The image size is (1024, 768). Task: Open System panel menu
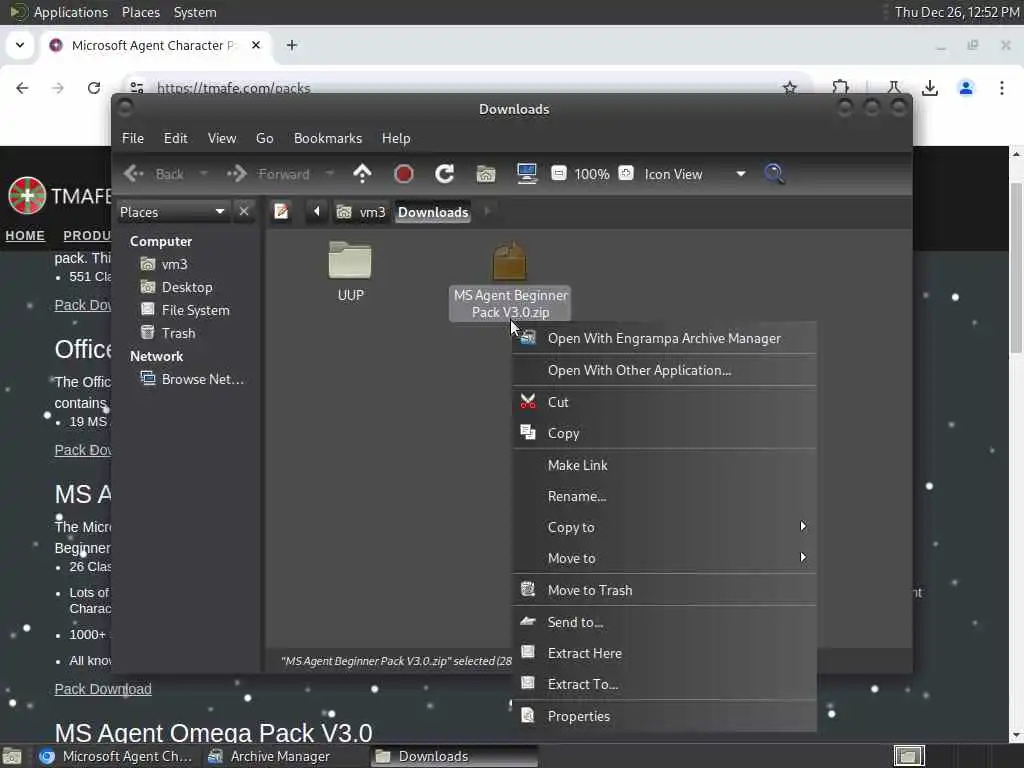195,12
